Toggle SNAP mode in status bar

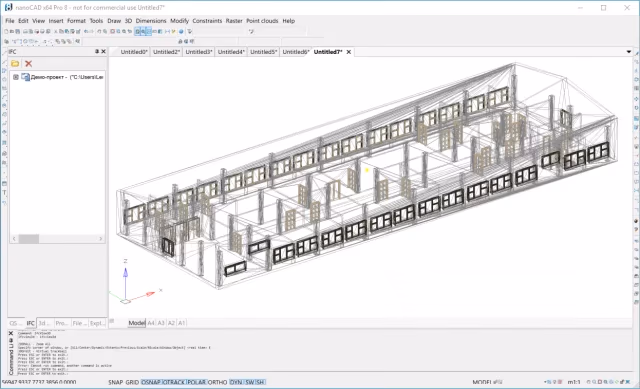coord(116,382)
